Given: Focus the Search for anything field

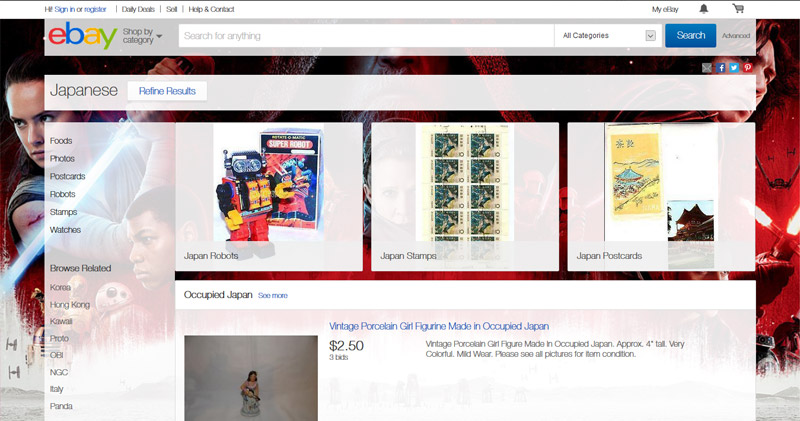Looking at the screenshot, I should coord(366,36).
